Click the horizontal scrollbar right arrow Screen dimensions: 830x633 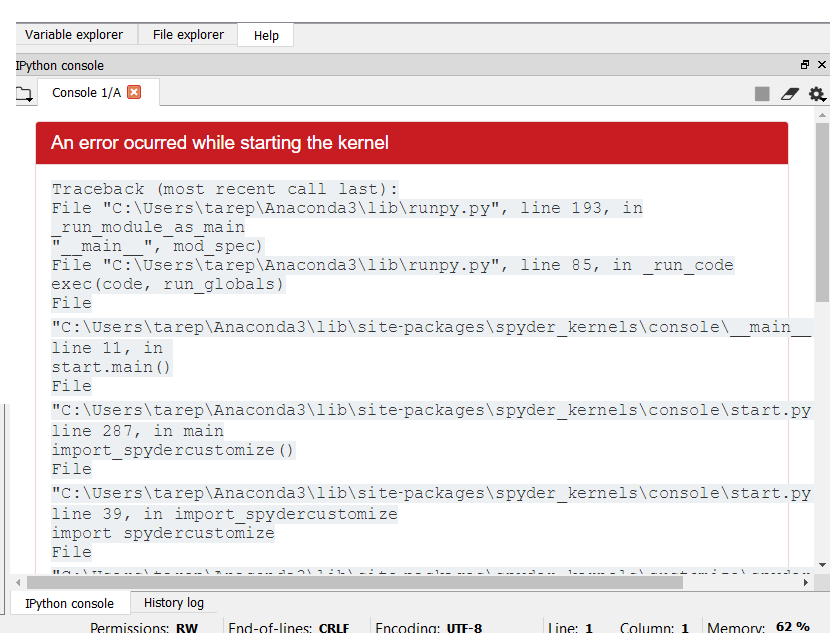[806, 582]
